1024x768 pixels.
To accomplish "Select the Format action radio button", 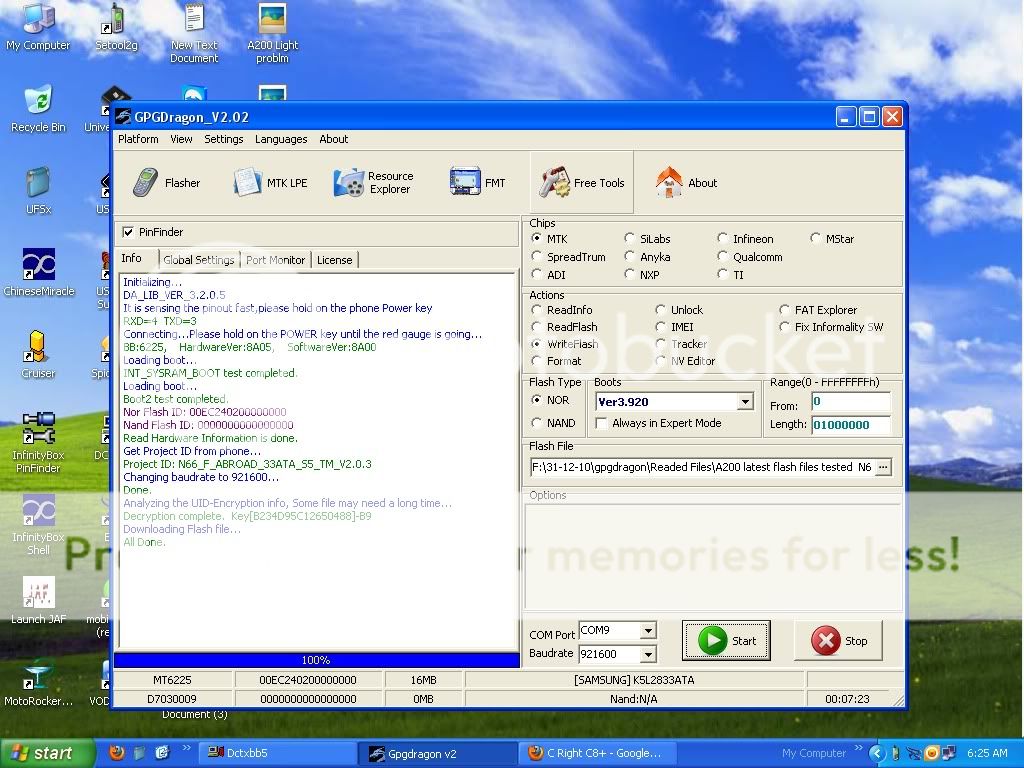I will click(536, 360).
